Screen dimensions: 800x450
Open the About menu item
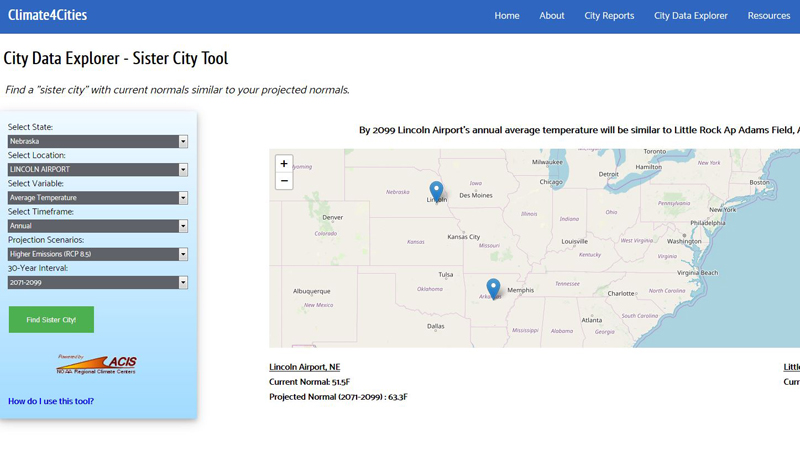pos(552,16)
